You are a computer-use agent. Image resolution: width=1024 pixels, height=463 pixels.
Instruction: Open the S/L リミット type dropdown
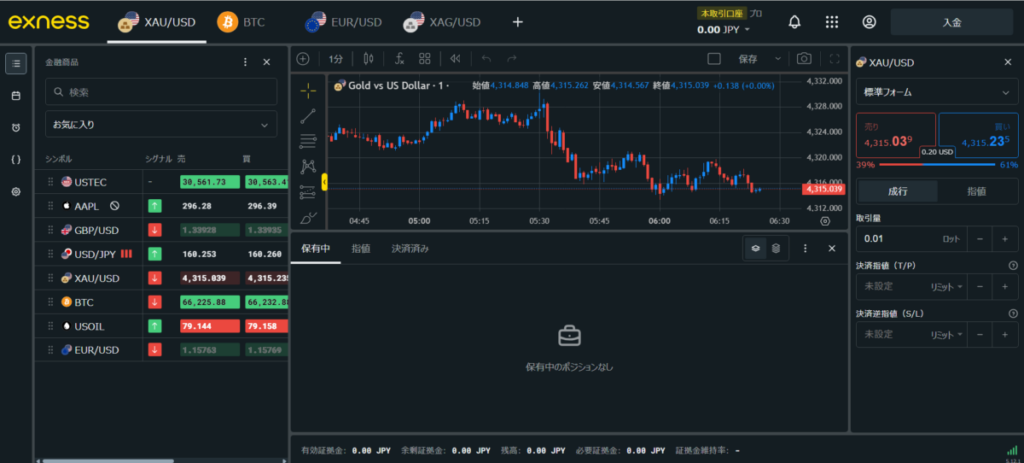click(x=946, y=334)
